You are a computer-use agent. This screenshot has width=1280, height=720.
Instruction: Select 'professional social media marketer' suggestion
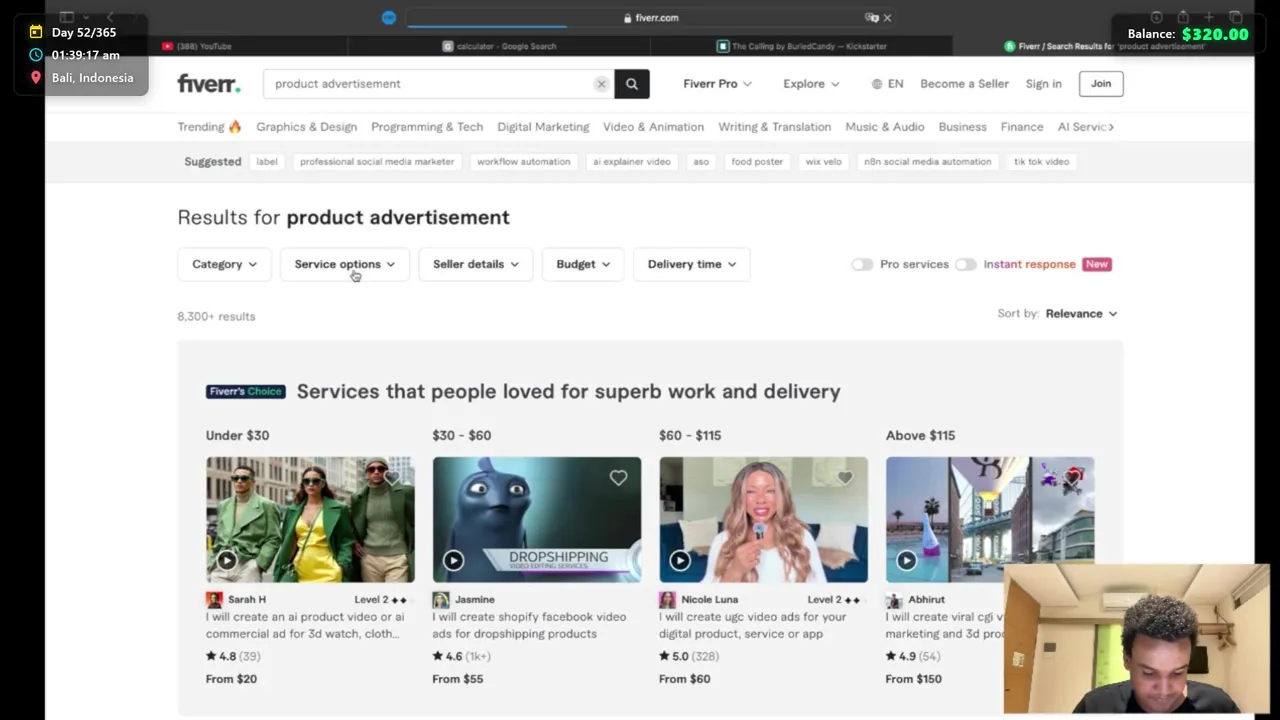(x=377, y=161)
